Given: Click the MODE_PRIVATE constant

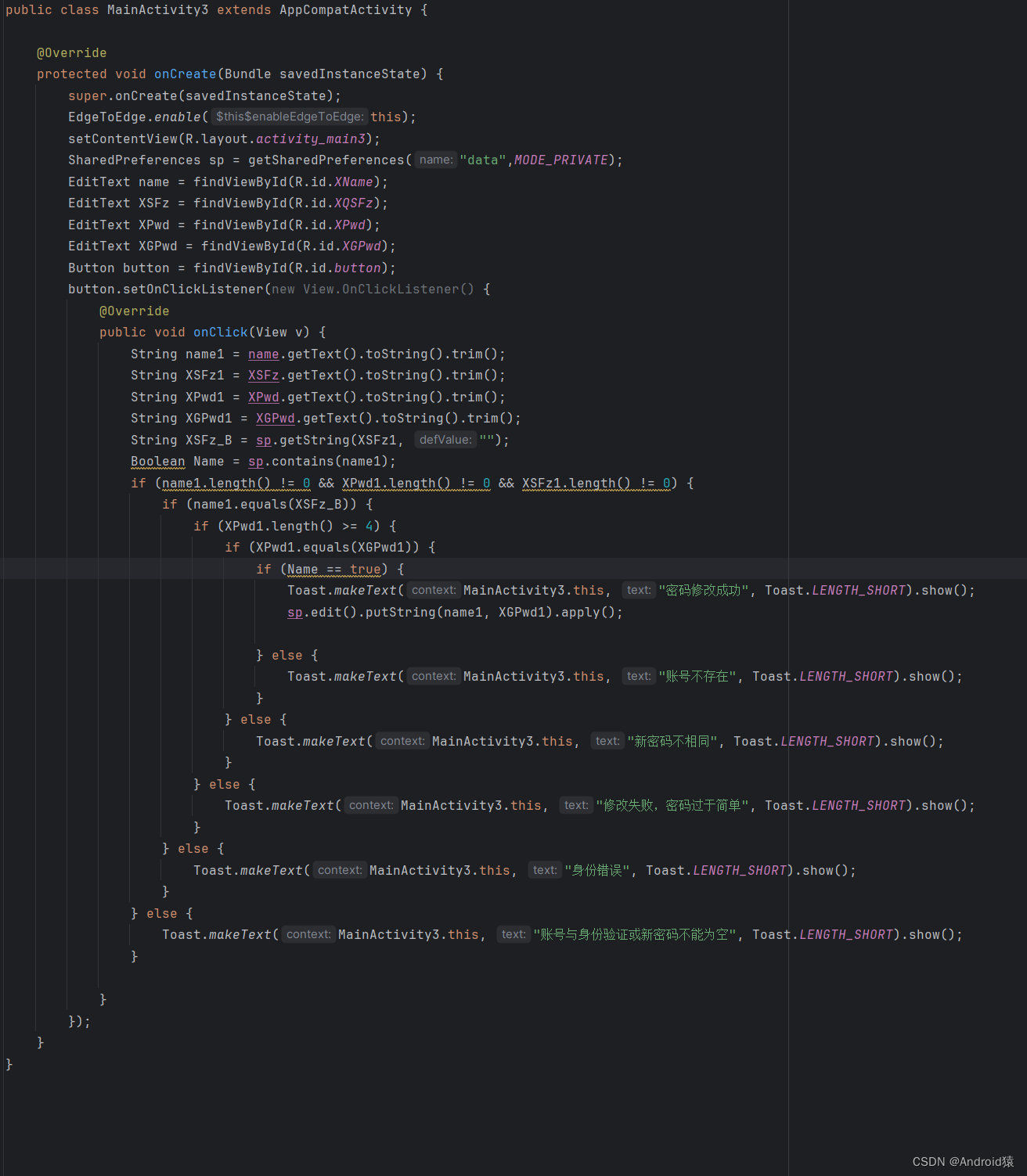Looking at the screenshot, I should [560, 160].
